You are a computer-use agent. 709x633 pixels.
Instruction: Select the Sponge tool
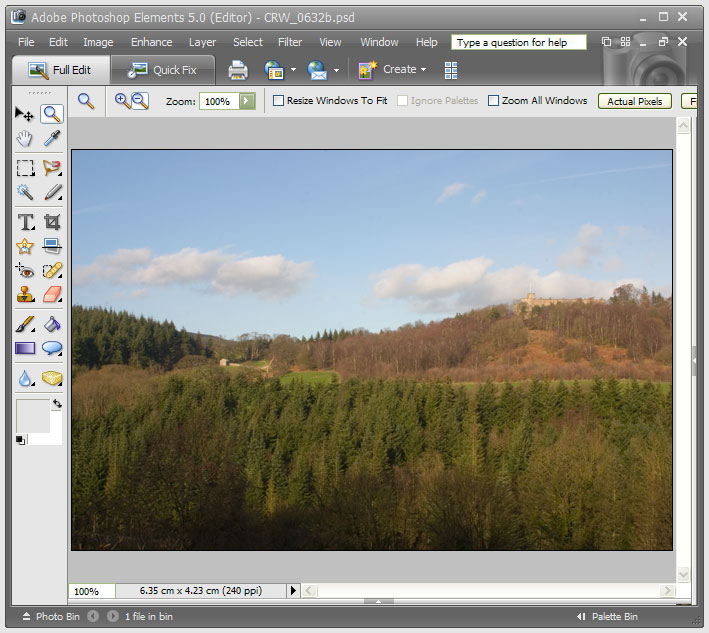52,378
